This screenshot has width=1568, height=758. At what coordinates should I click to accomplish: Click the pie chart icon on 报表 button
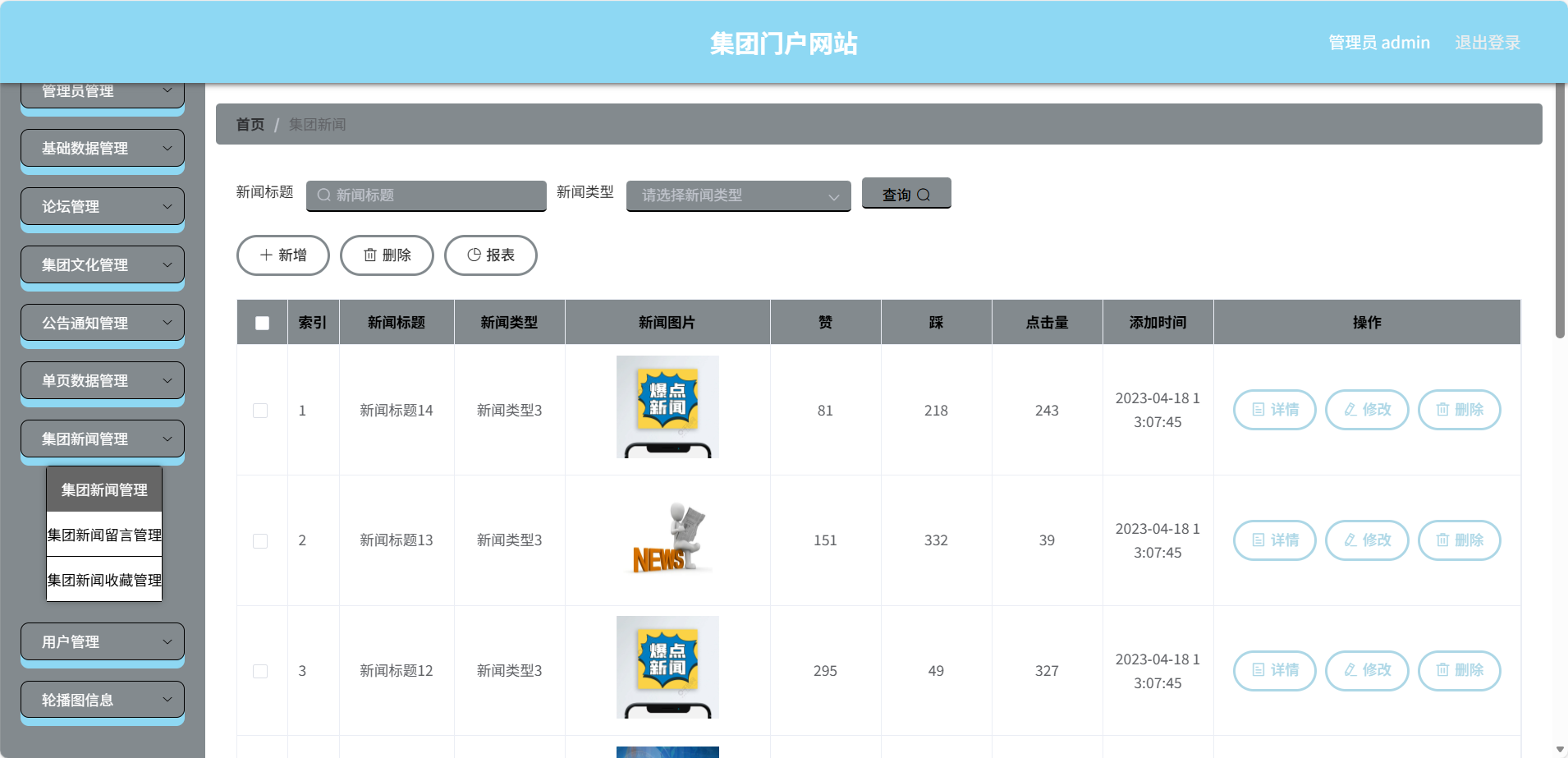(x=474, y=255)
